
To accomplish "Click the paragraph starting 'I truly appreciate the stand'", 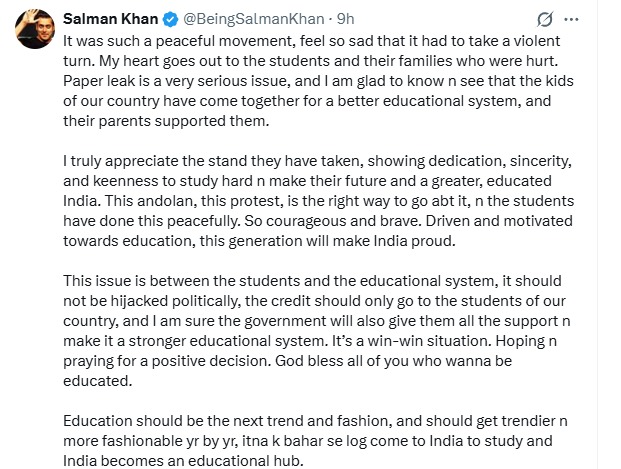I will coord(318,201).
